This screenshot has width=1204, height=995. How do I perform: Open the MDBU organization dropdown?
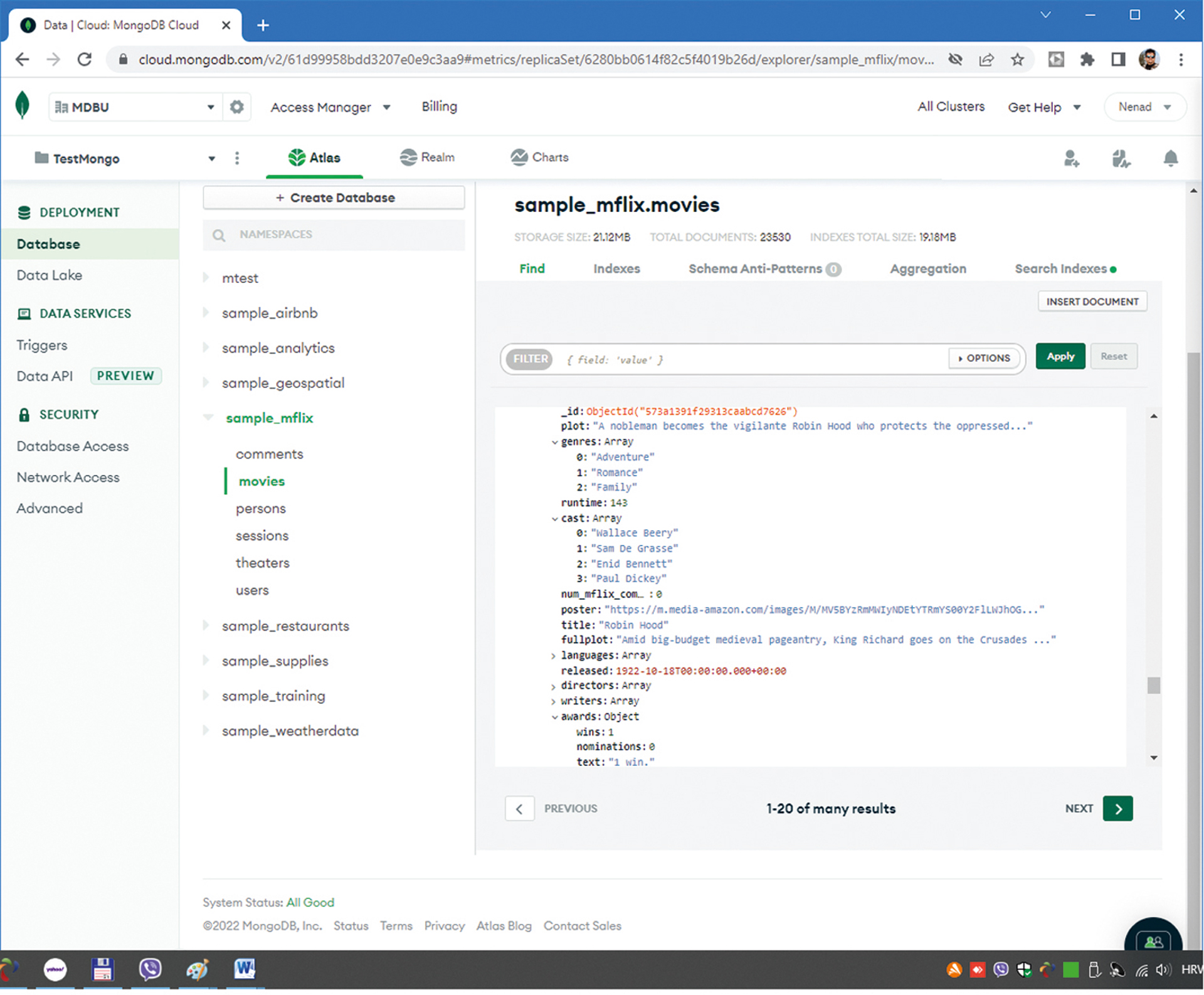(135, 107)
